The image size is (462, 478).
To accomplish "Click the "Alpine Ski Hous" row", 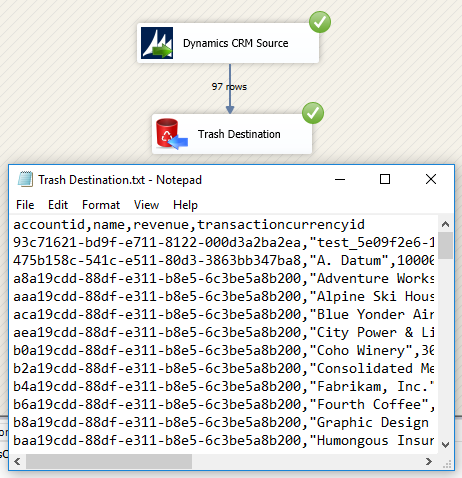I will (x=224, y=296).
